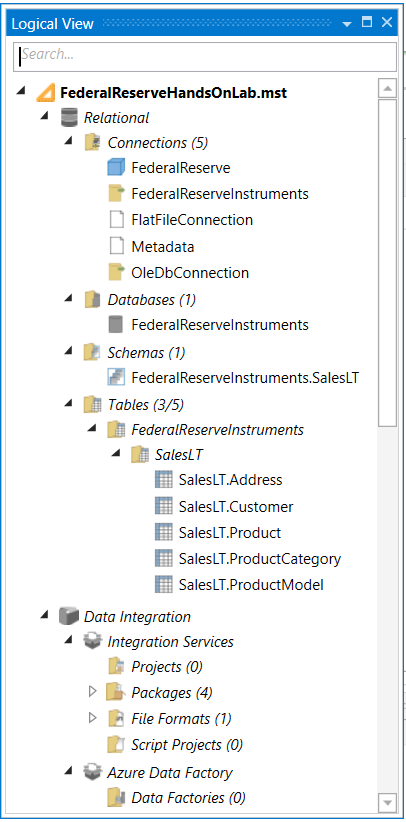Collapse the Tables (3/5) node
Image resolution: width=406 pixels, height=822 pixels.
point(68,402)
